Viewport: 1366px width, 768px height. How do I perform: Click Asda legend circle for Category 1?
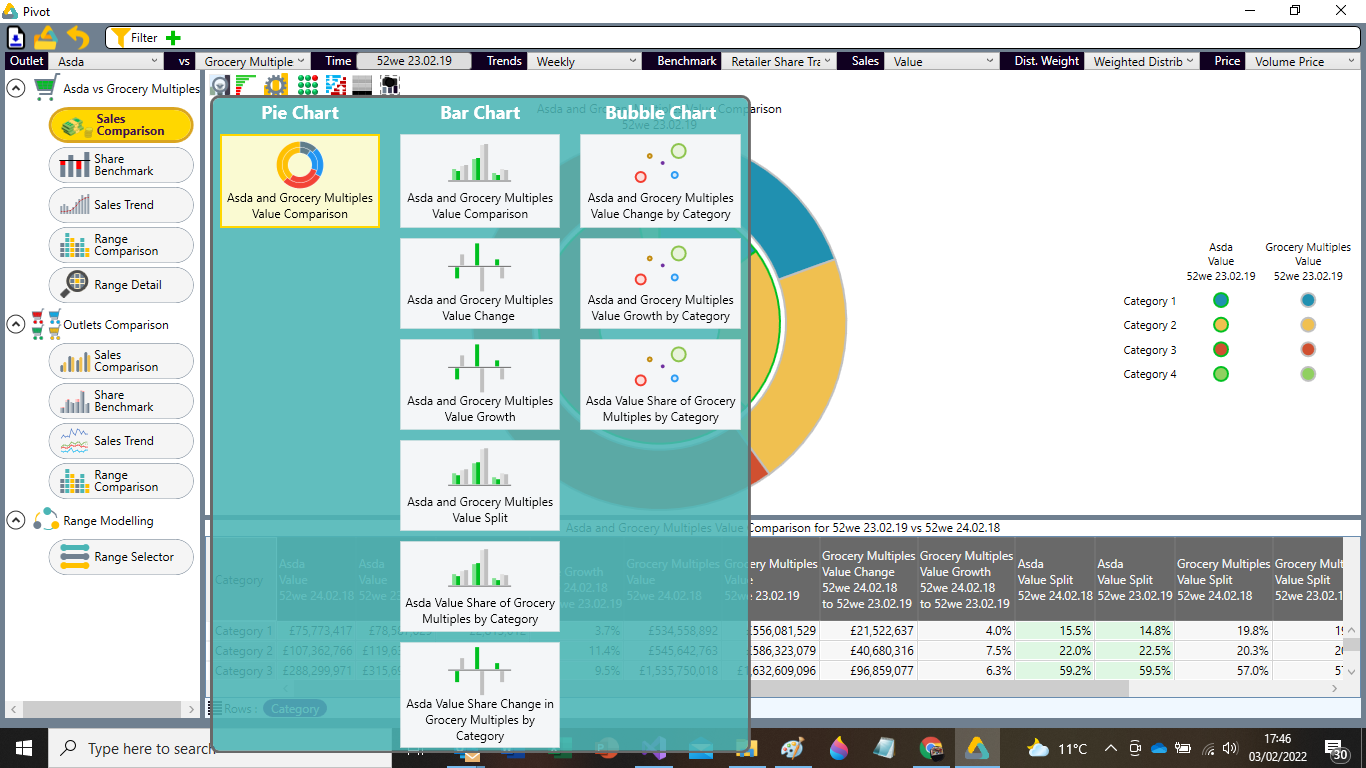click(1220, 300)
